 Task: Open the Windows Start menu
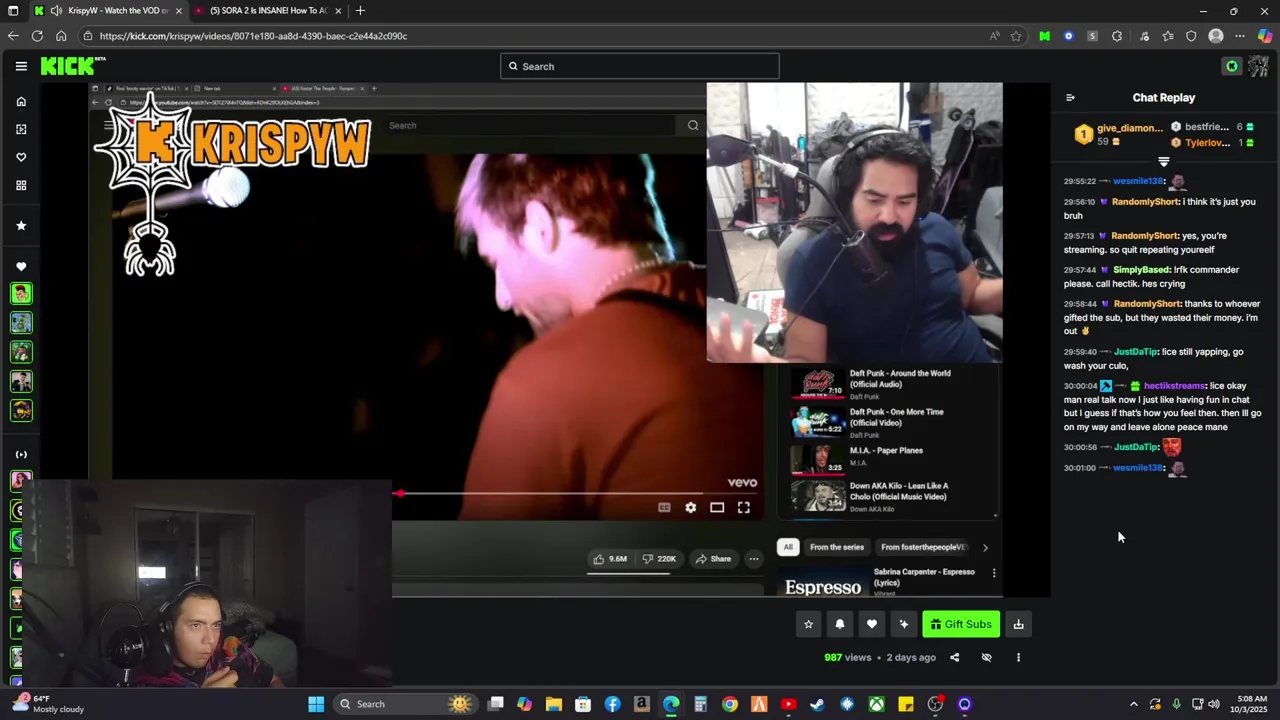point(316,704)
